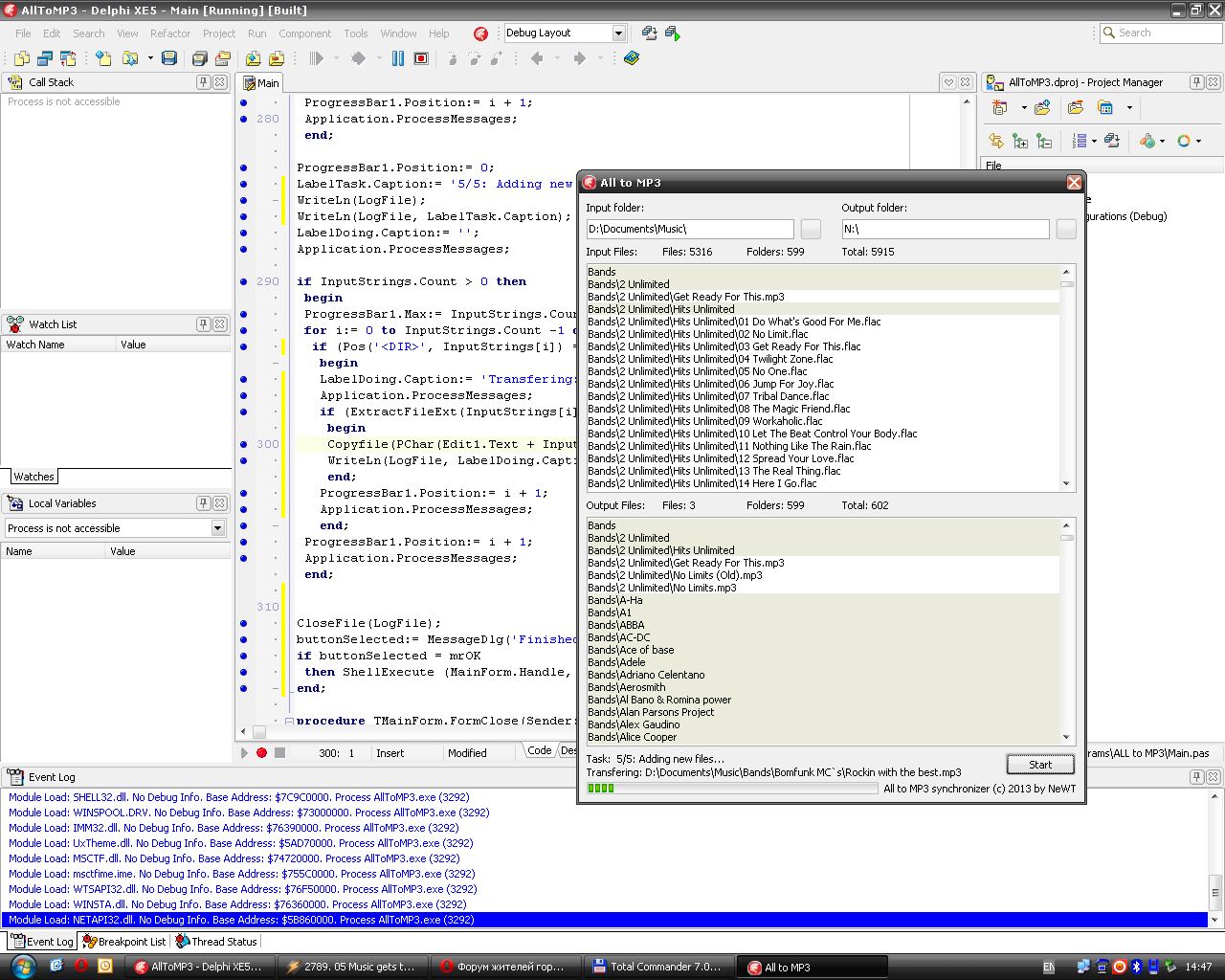Click the Open project folder toolbar icon
The image size is (1225, 980).
(x=130, y=58)
